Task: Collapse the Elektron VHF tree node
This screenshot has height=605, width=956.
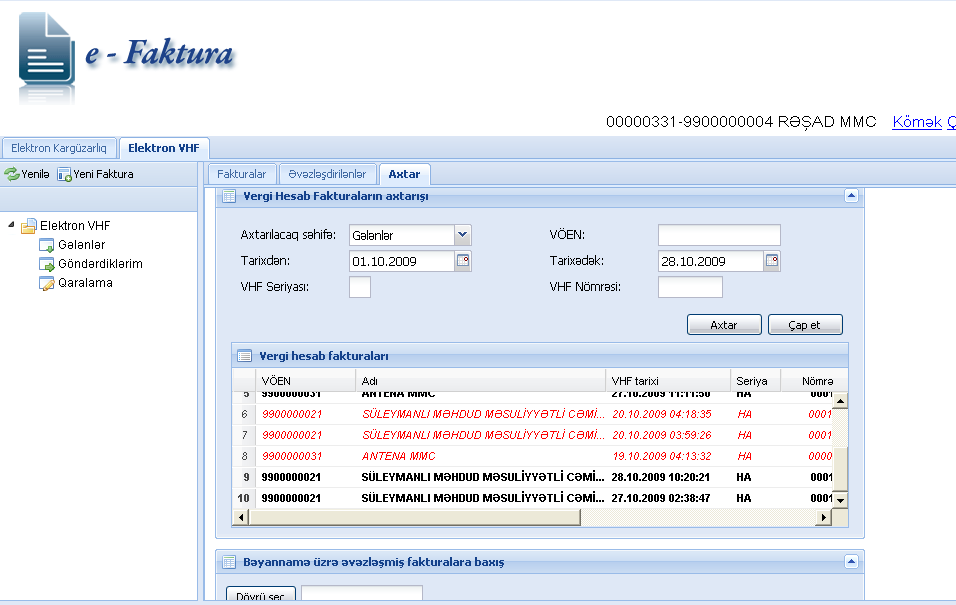Action: click(x=11, y=225)
